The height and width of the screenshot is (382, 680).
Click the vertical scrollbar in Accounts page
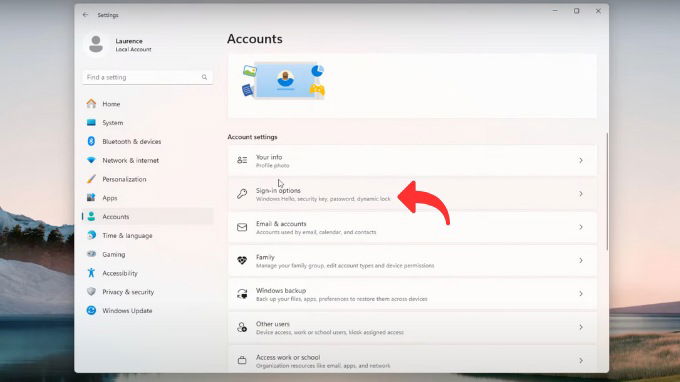click(x=607, y=191)
